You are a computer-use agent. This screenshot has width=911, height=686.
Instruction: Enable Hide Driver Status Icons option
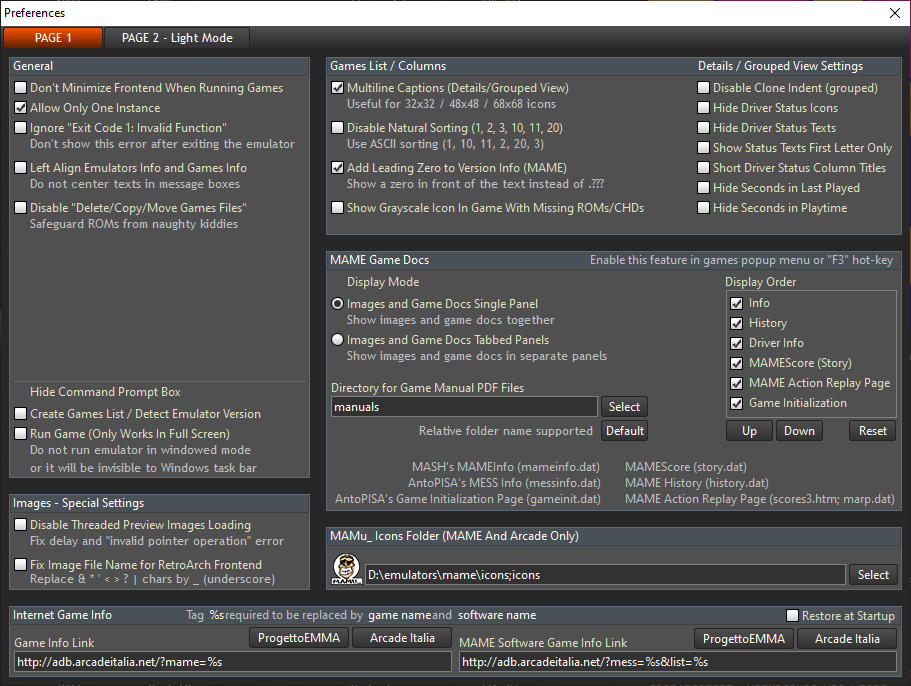(704, 108)
